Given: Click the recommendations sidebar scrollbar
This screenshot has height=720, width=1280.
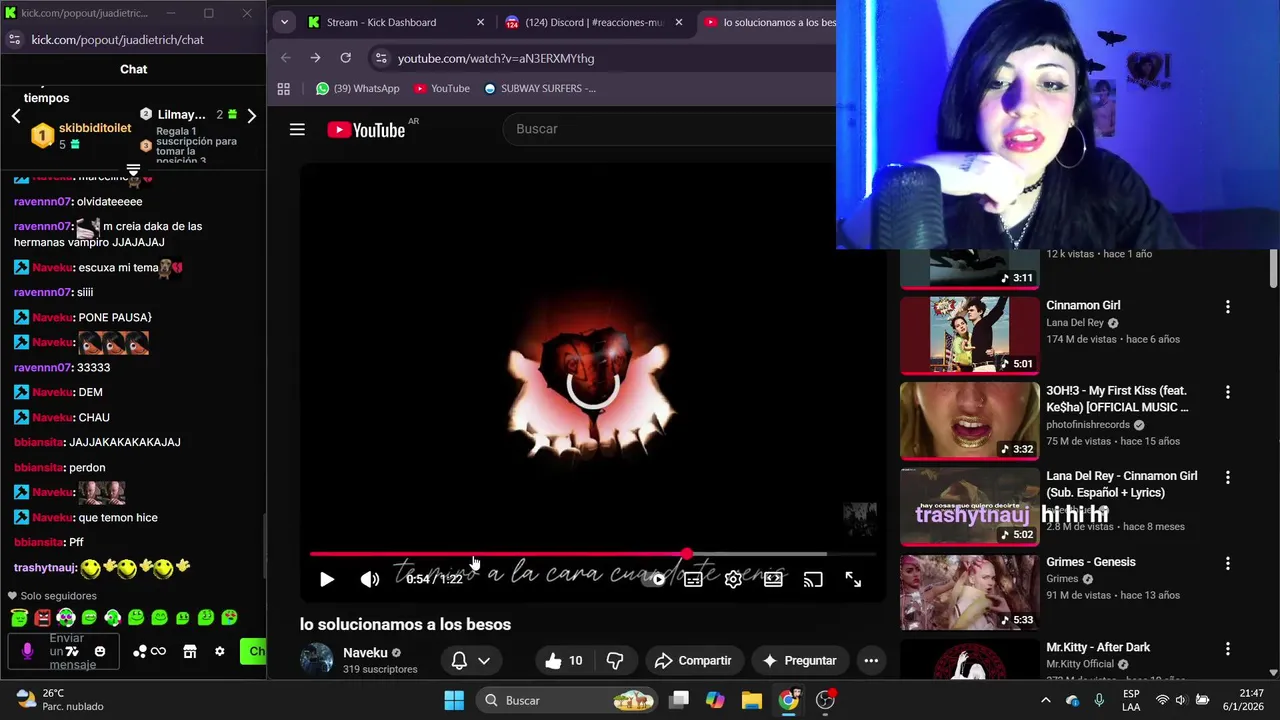Looking at the screenshot, I should pos(1273,268).
